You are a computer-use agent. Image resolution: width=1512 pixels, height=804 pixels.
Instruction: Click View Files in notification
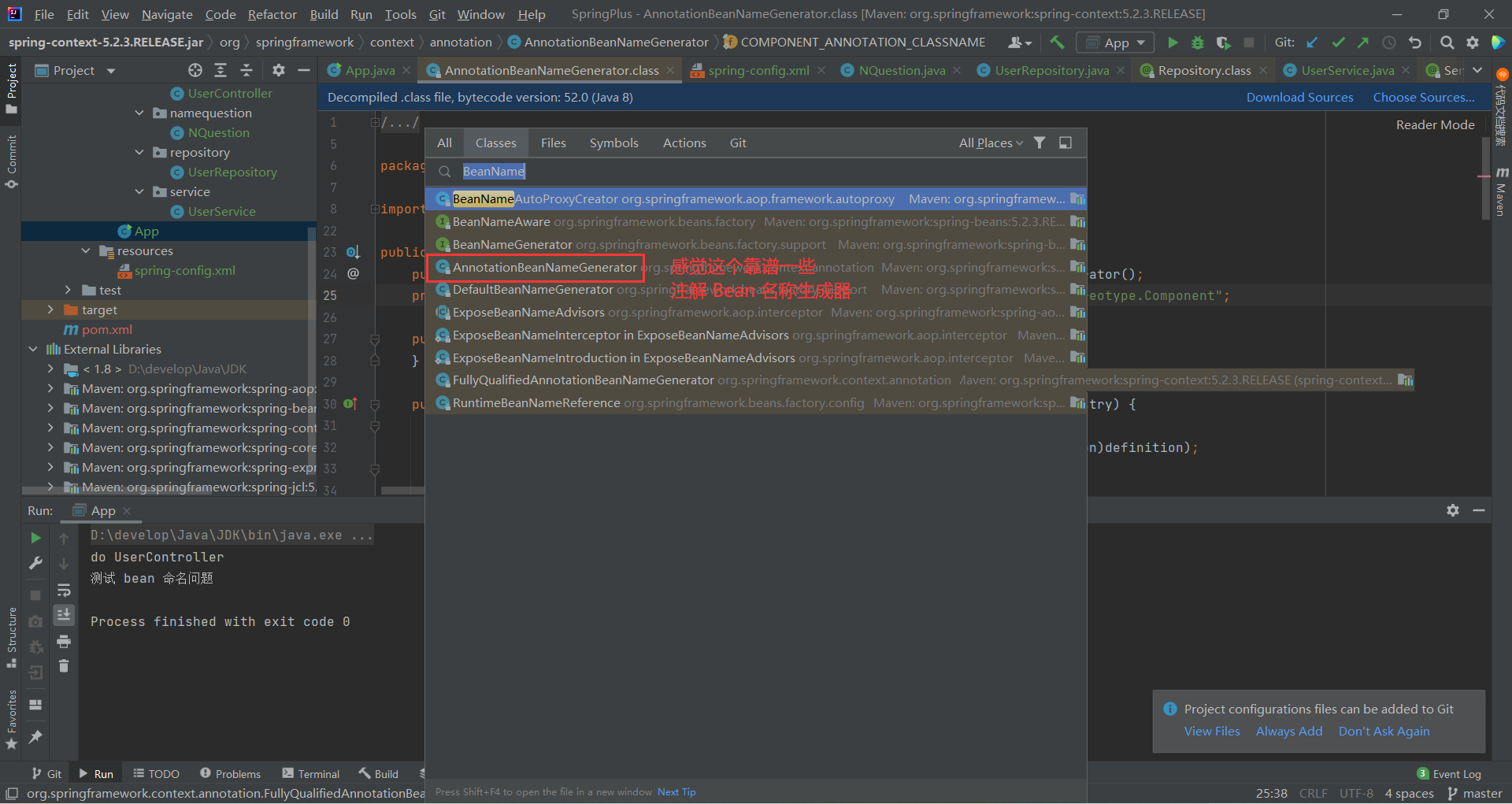[1212, 731]
